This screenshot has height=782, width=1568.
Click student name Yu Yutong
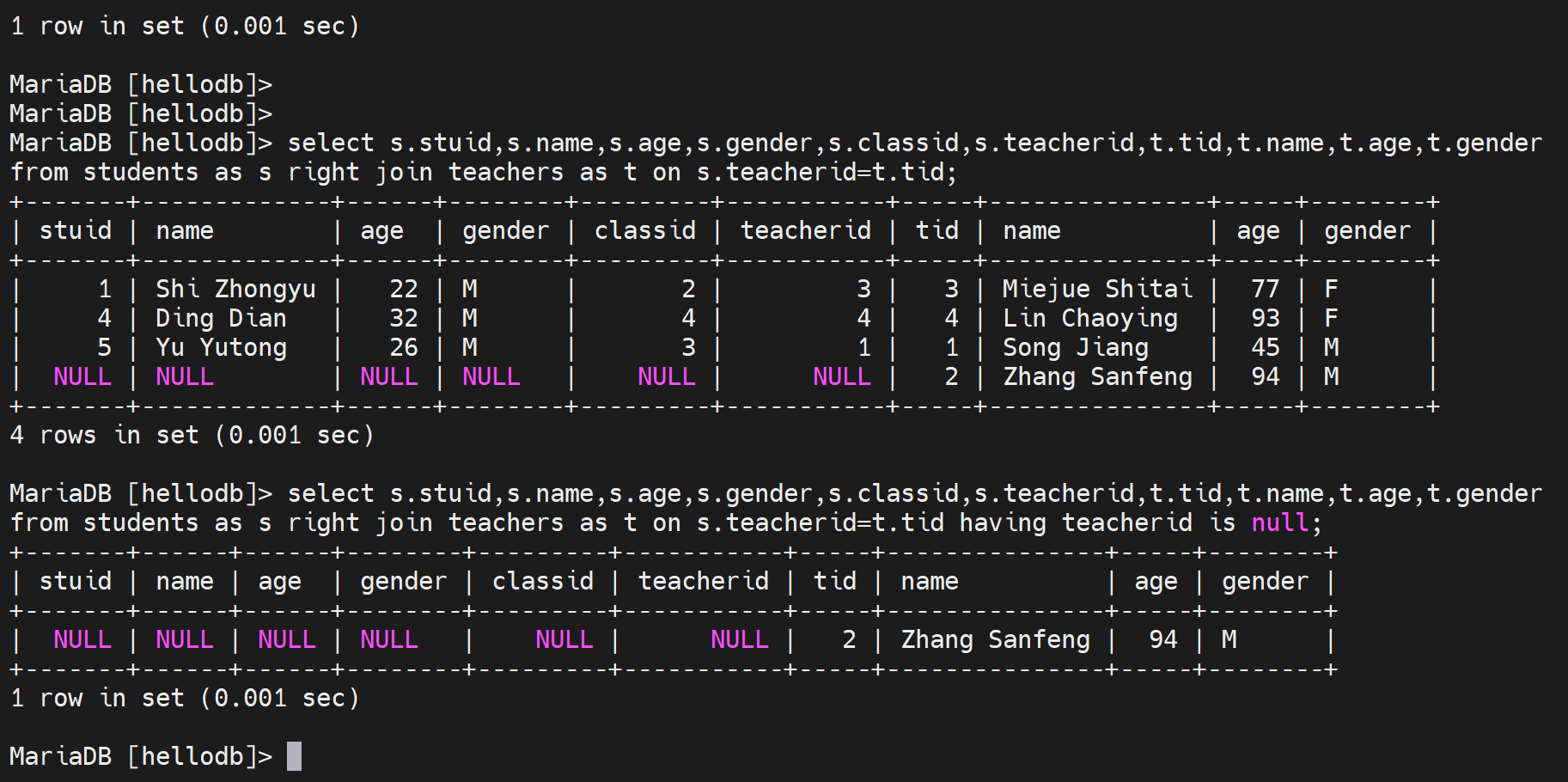pos(221,347)
